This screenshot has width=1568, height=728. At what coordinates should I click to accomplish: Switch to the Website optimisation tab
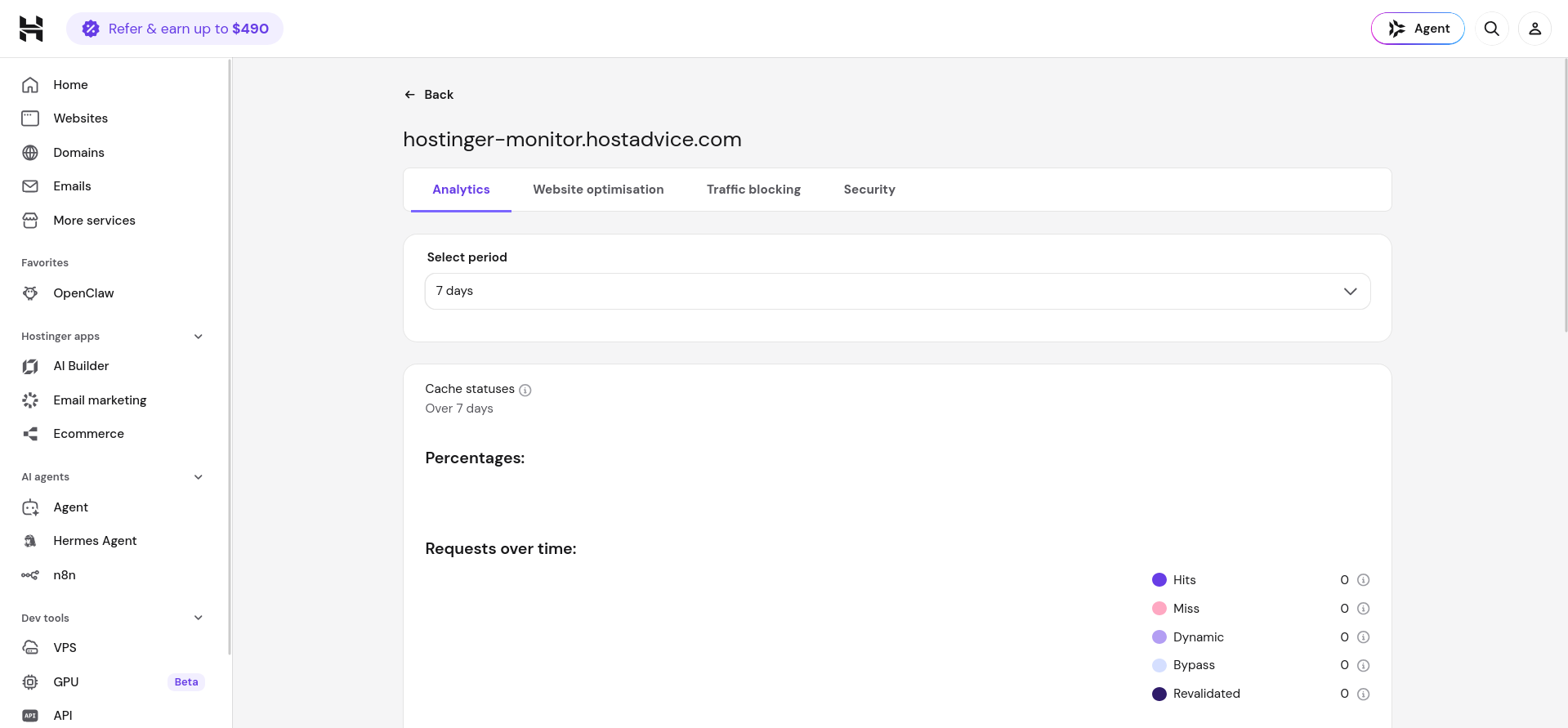click(598, 190)
